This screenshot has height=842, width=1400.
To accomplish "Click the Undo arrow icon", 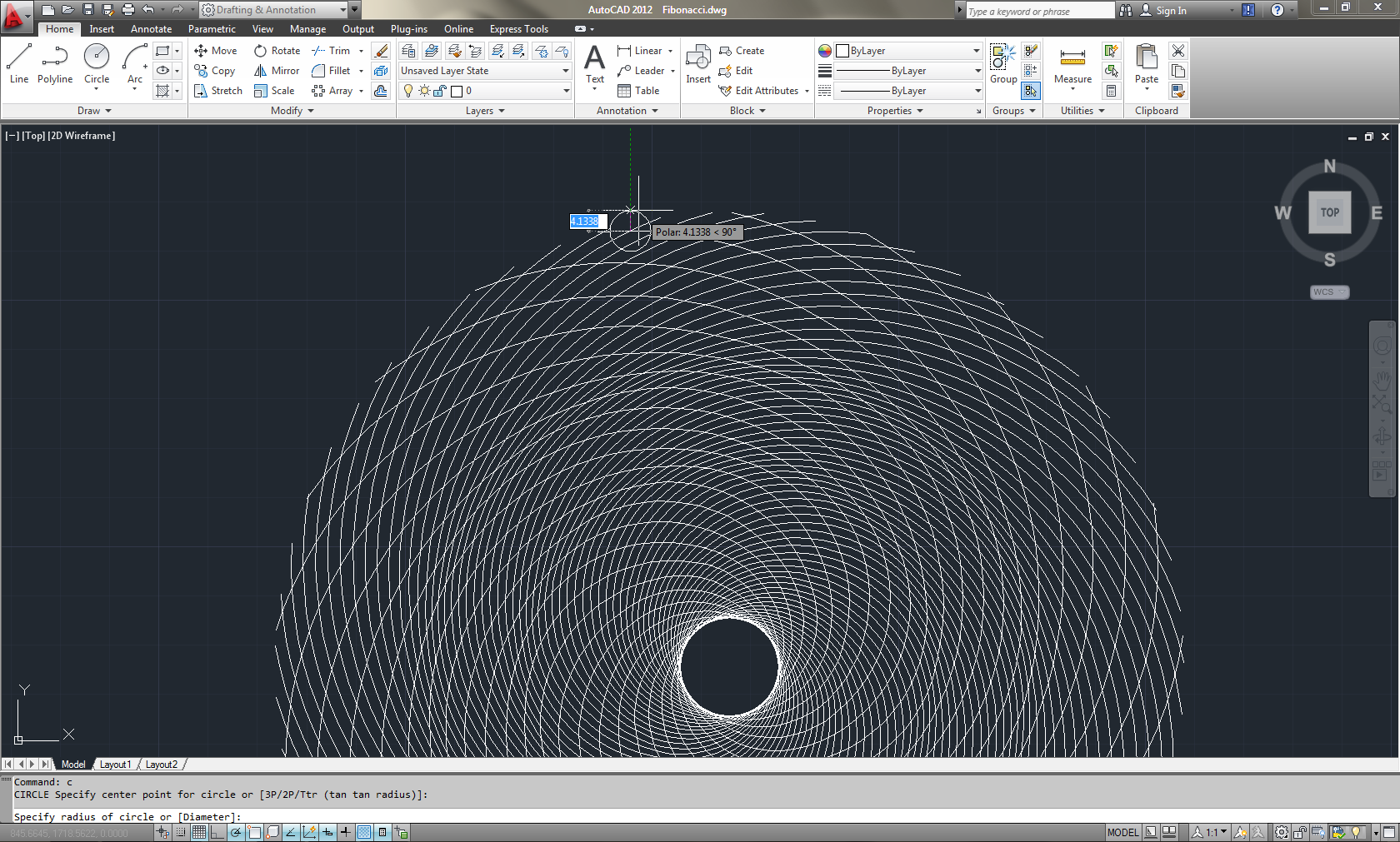I will [148, 10].
